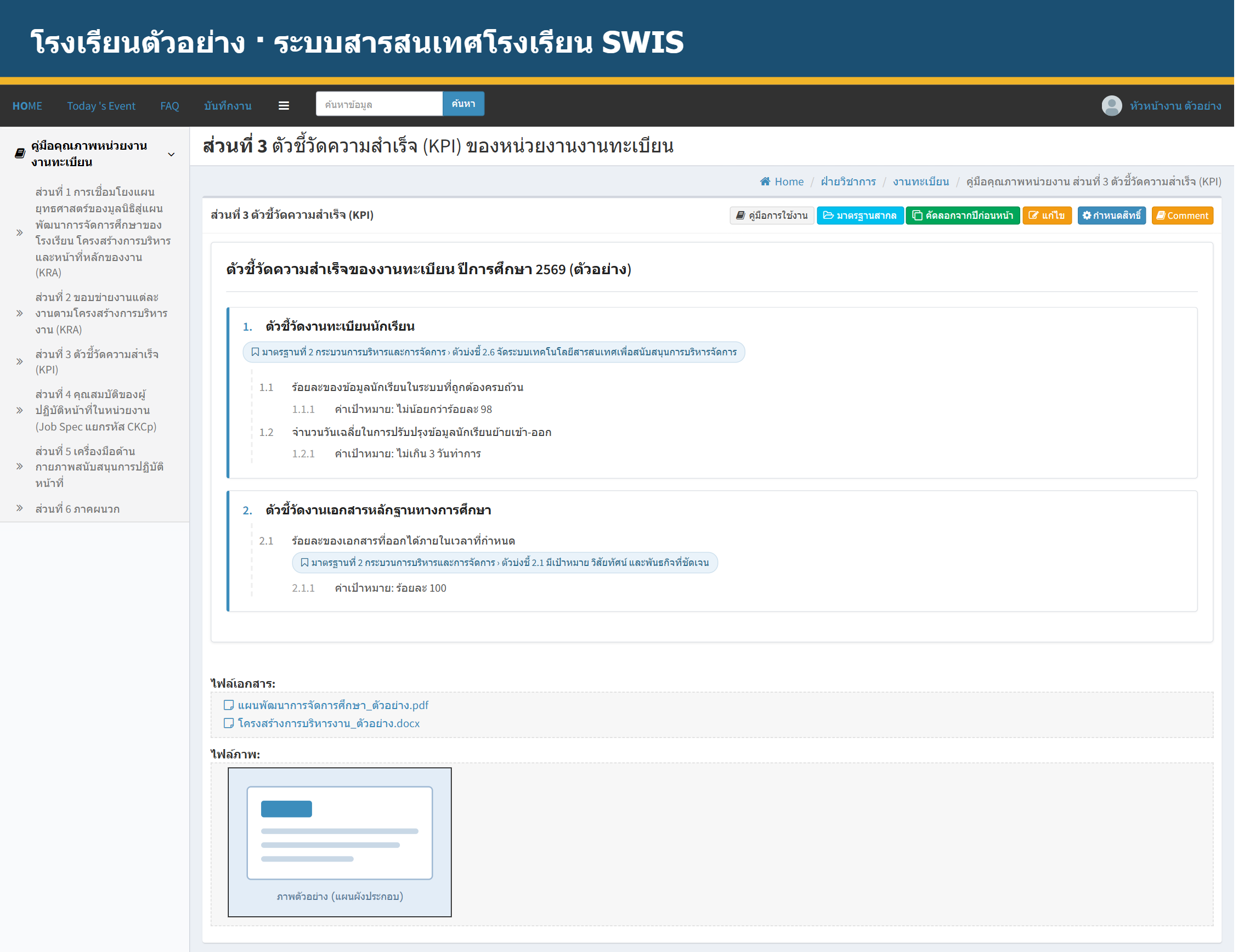Open หัวหน้างาน ตัวอย่าง user menu
Image resolution: width=1244 pixels, height=952 pixels.
coord(1175,106)
